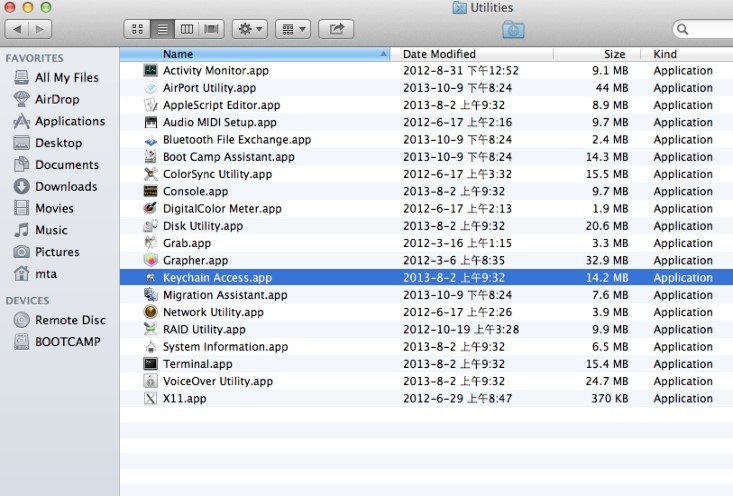Click the 32.9 MB size value
Screen dimensions: 733x496
607,260
